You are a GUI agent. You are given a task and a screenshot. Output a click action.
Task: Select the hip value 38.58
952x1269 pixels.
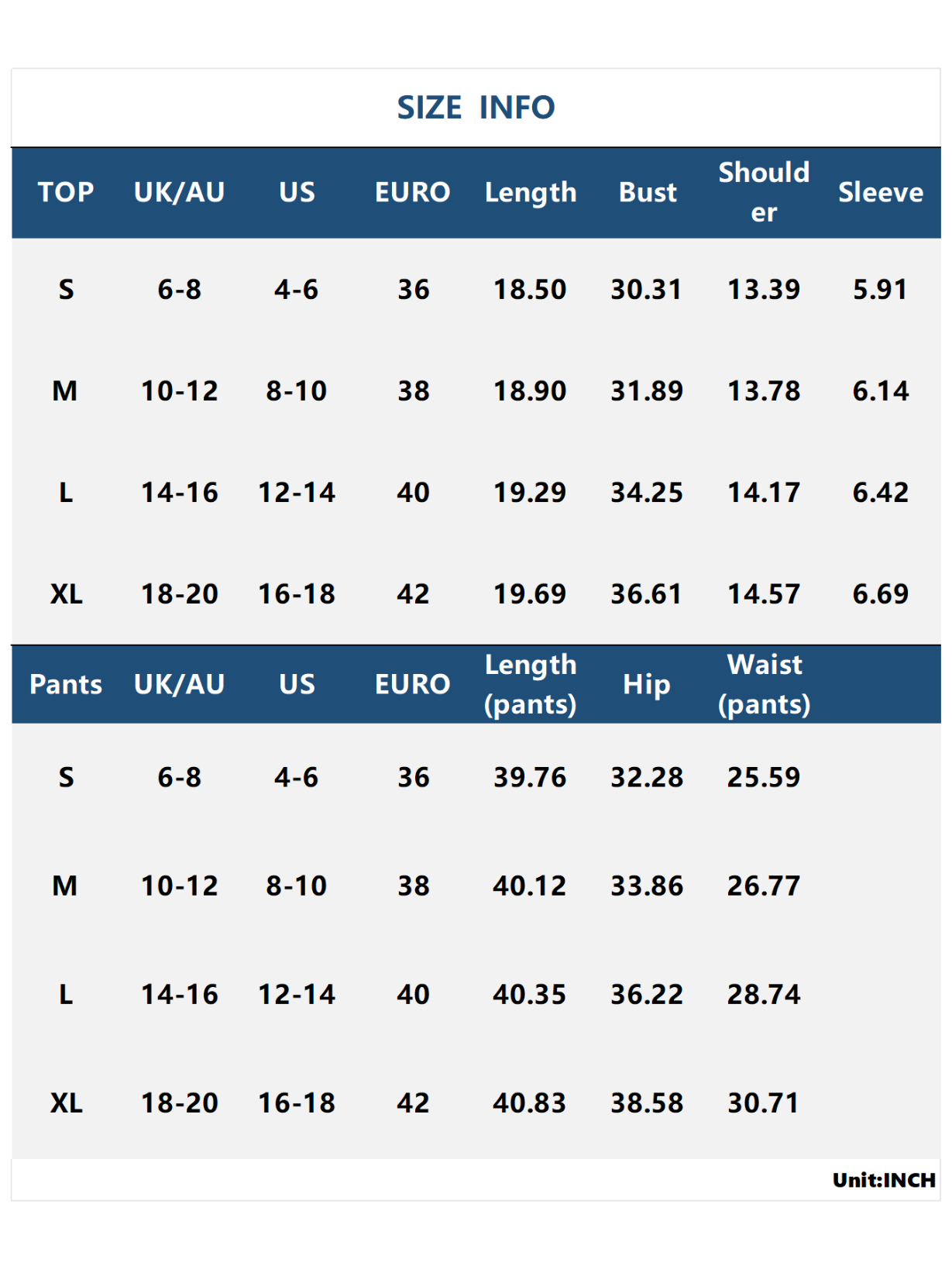click(647, 1103)
